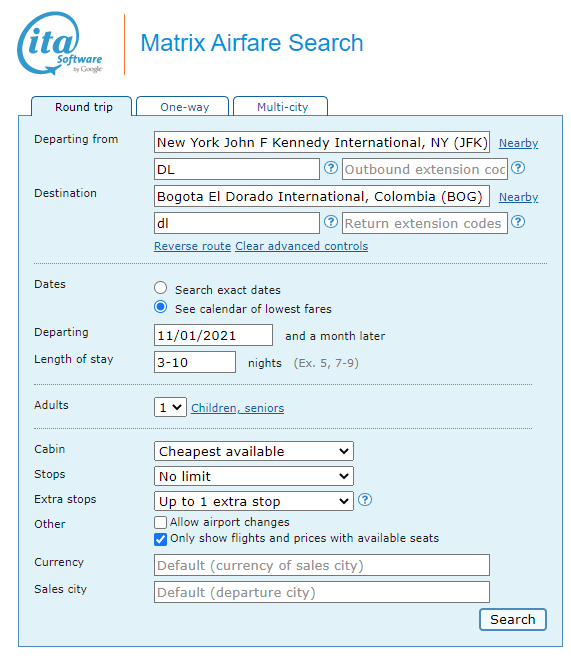
Task: Click the Reverse route link
Action: coord(192,246)
